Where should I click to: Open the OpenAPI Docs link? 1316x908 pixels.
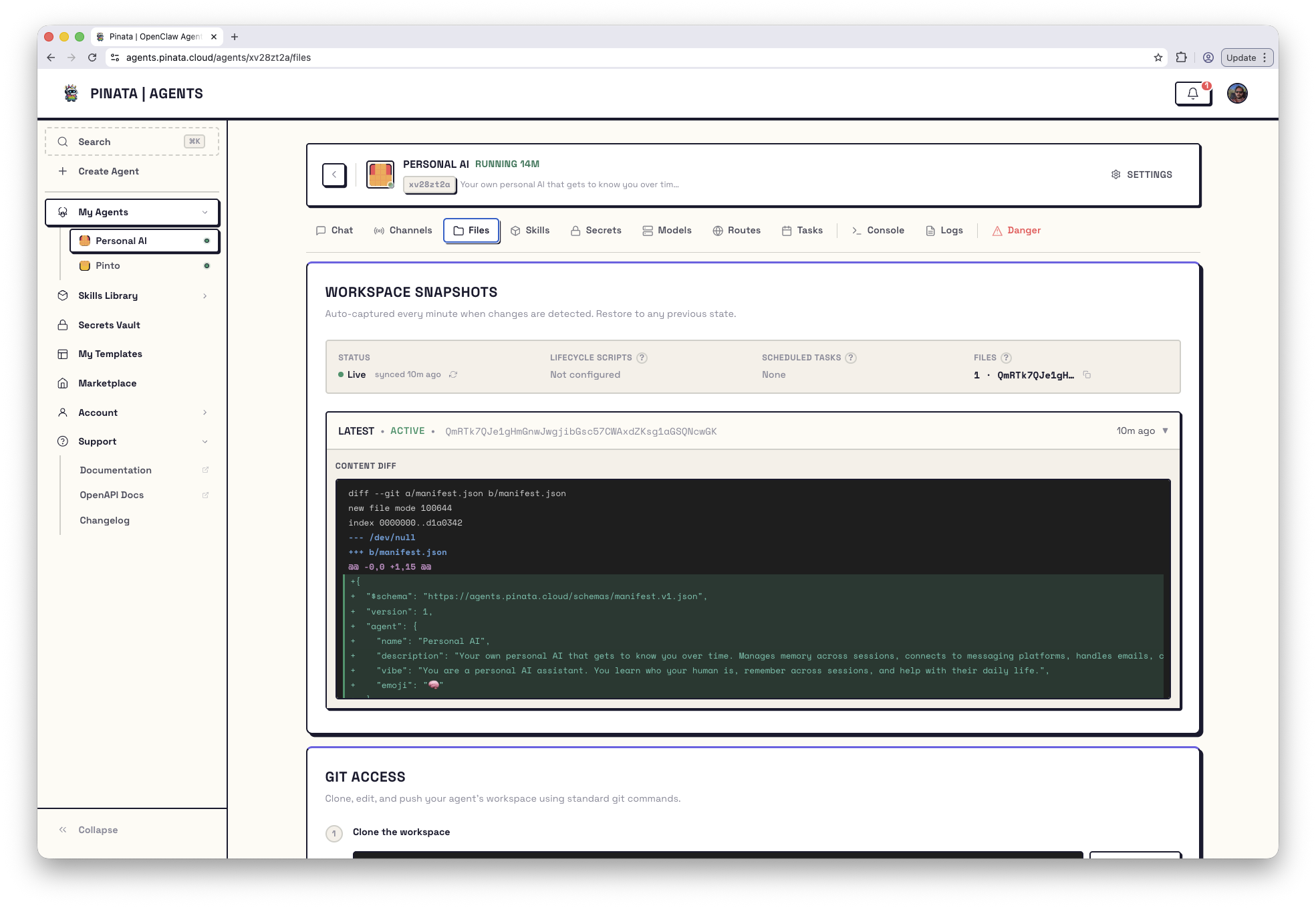(x=112, y=495)
